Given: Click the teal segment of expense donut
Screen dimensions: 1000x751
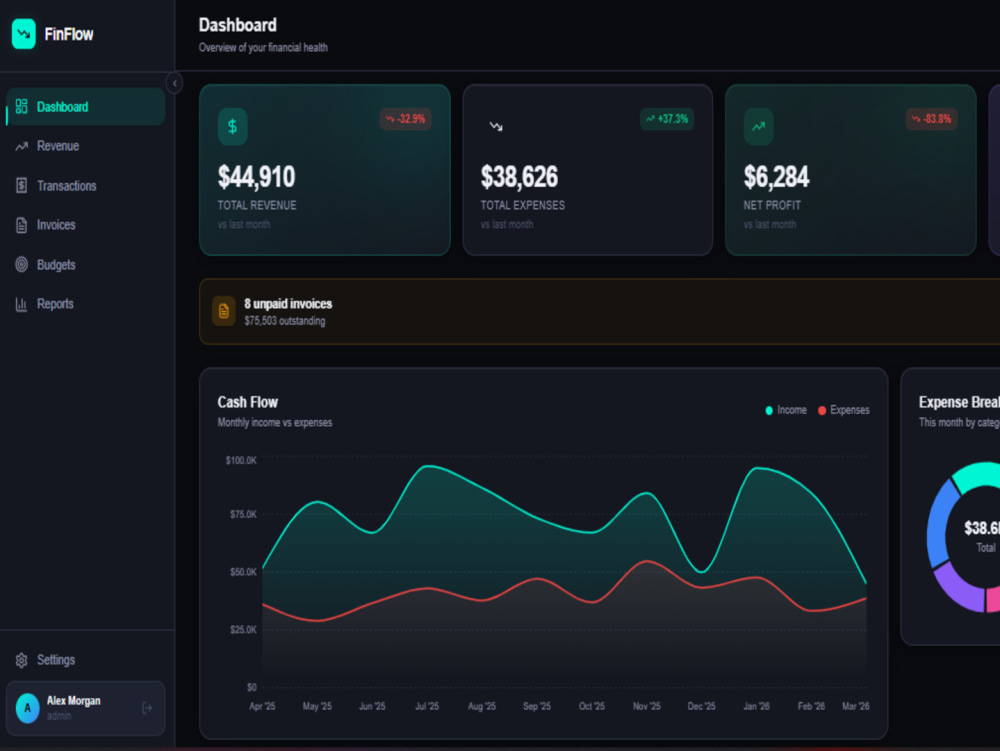Looking at the screenshot, I should (978, 476).
